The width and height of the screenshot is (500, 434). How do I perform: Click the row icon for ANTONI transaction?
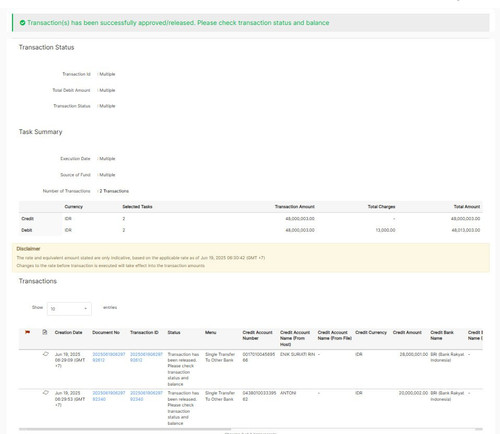(46, 393)
